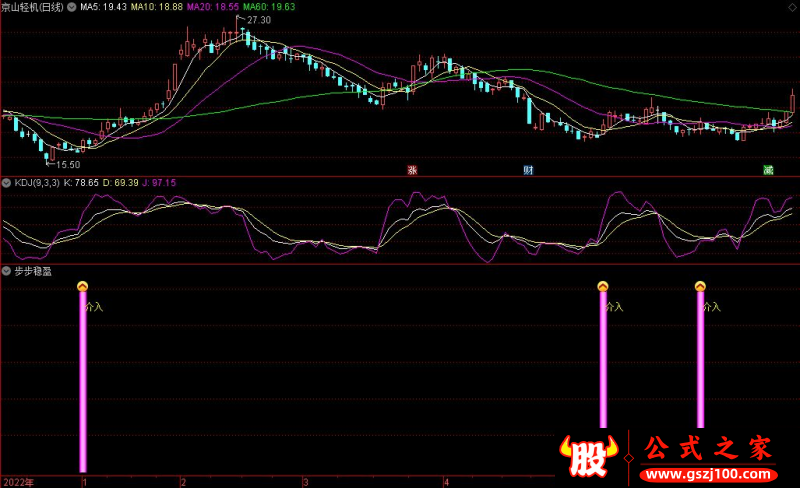Click the first 介入 signal icon

click(83, 288)
